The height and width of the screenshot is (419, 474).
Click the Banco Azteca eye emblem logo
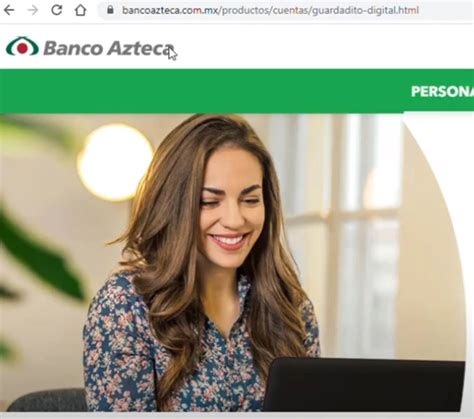pyautogui.click(x=22, y=46)
